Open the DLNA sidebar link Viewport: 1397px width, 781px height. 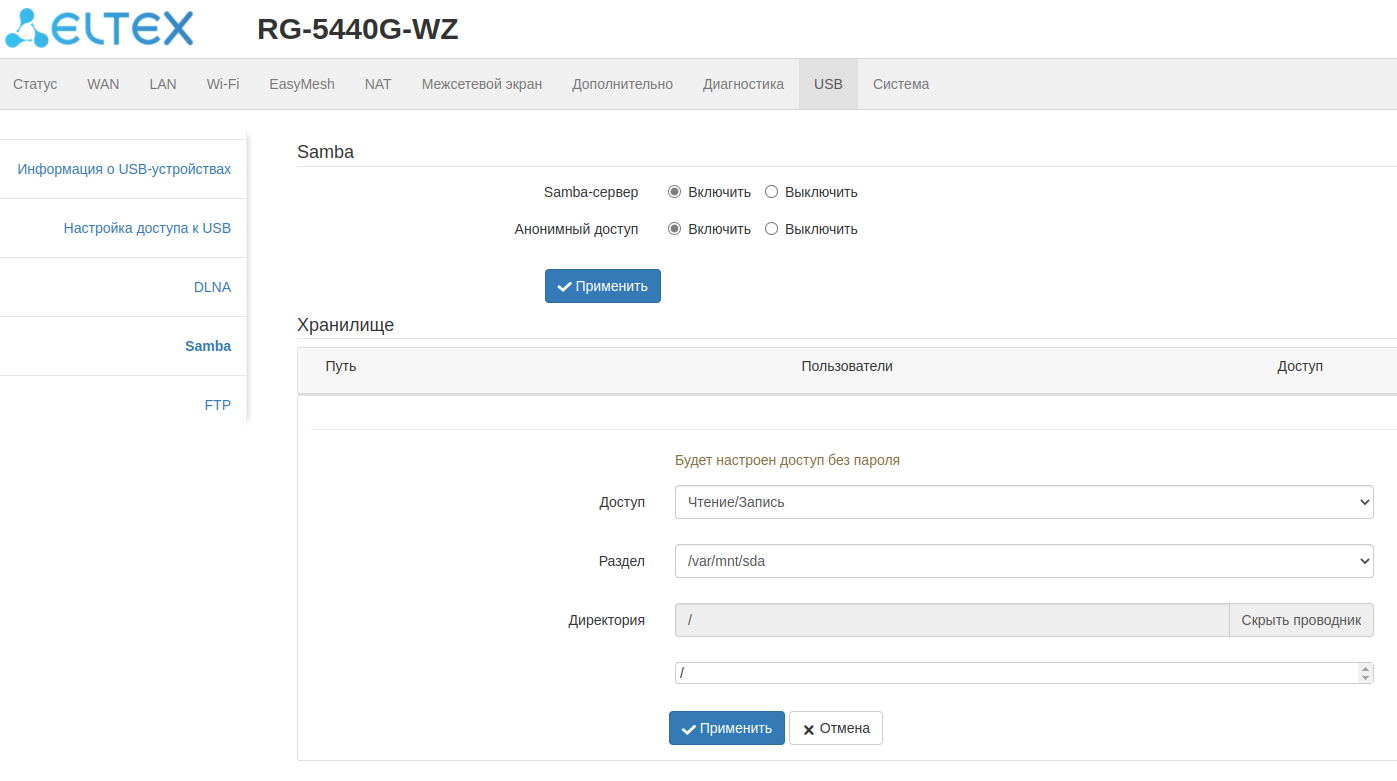point(212,287)
